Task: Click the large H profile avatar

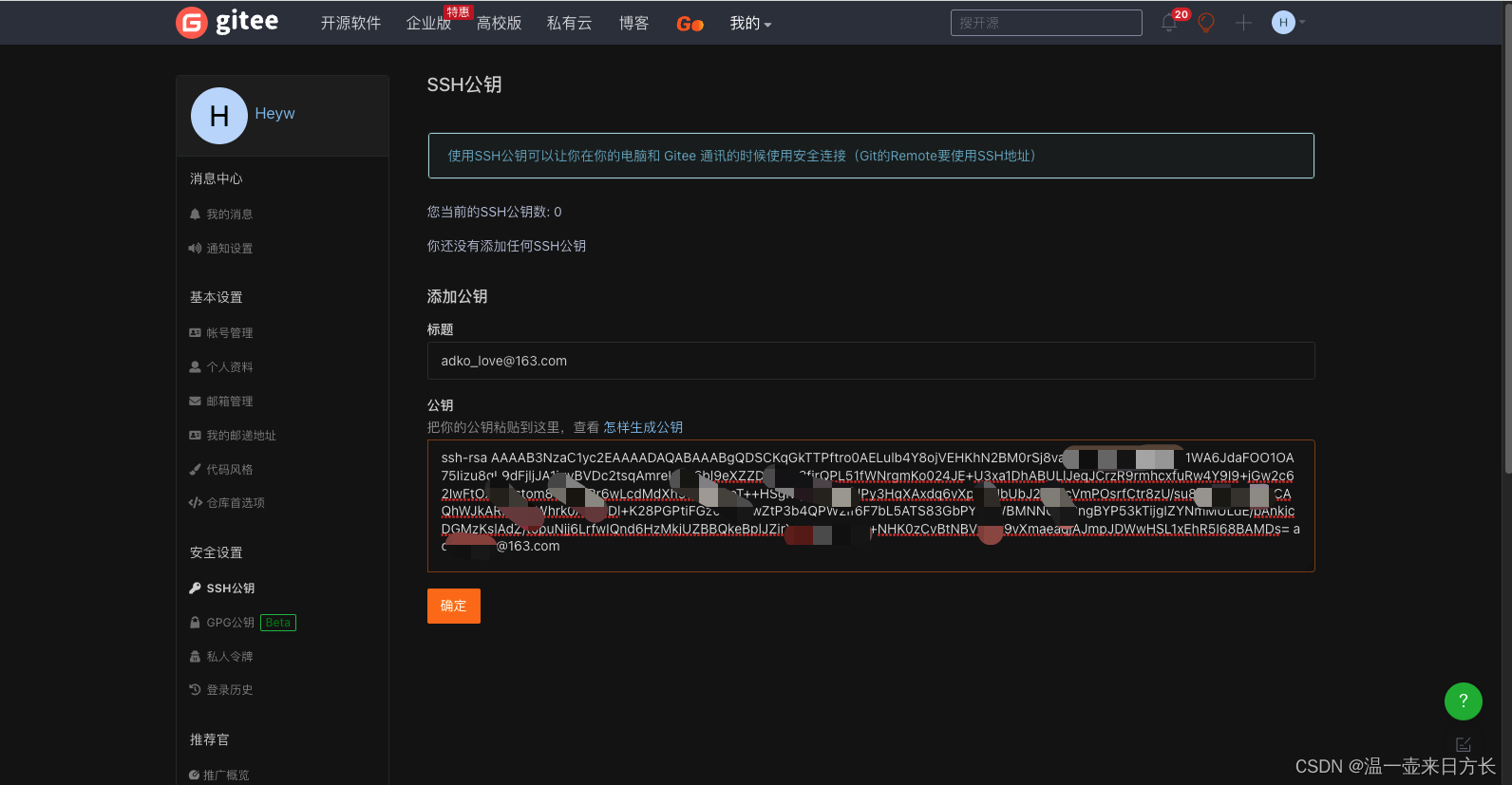Action: tap(219, 116)
